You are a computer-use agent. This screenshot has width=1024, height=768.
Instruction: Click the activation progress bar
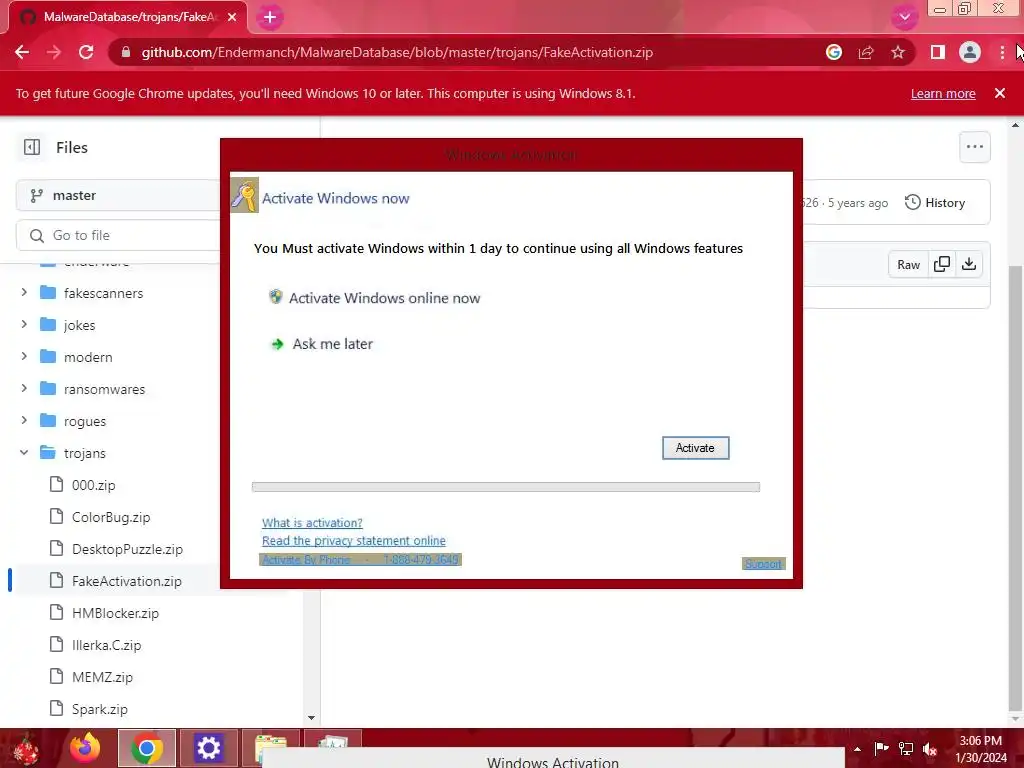pyautogui.click(x=505, y=487)
